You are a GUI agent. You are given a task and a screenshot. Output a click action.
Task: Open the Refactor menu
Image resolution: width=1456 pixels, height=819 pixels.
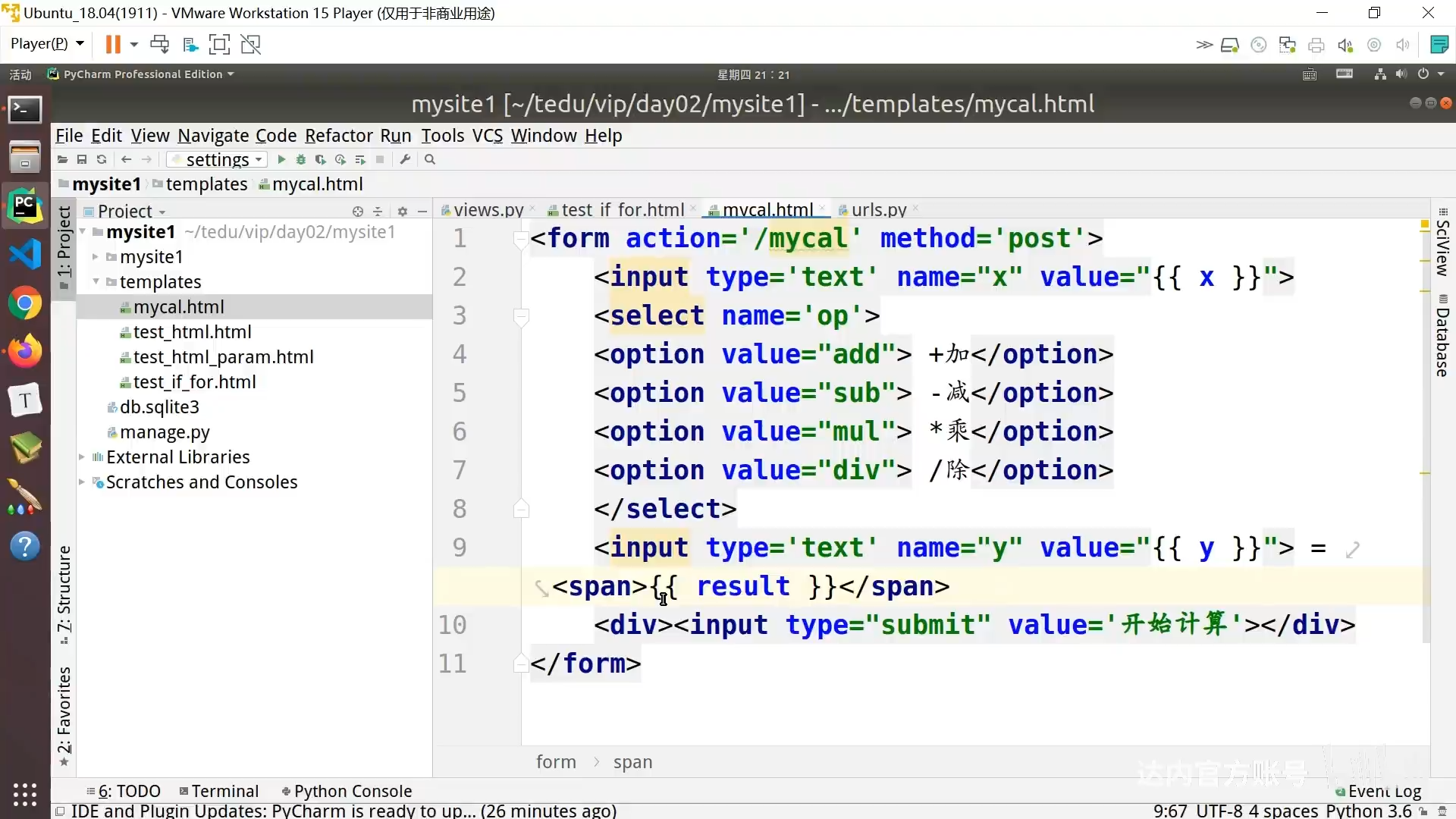pyautogui.click(x=339, y=135)
